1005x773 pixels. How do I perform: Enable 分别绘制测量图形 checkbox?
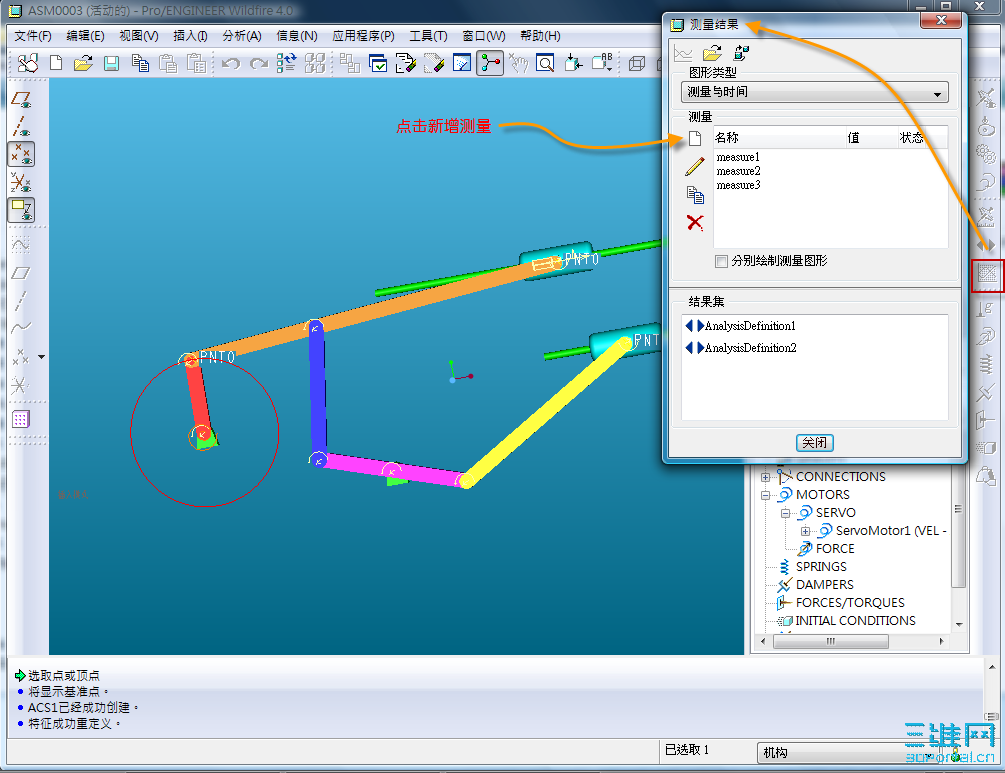pyautogui.click(x=721, y=261)
